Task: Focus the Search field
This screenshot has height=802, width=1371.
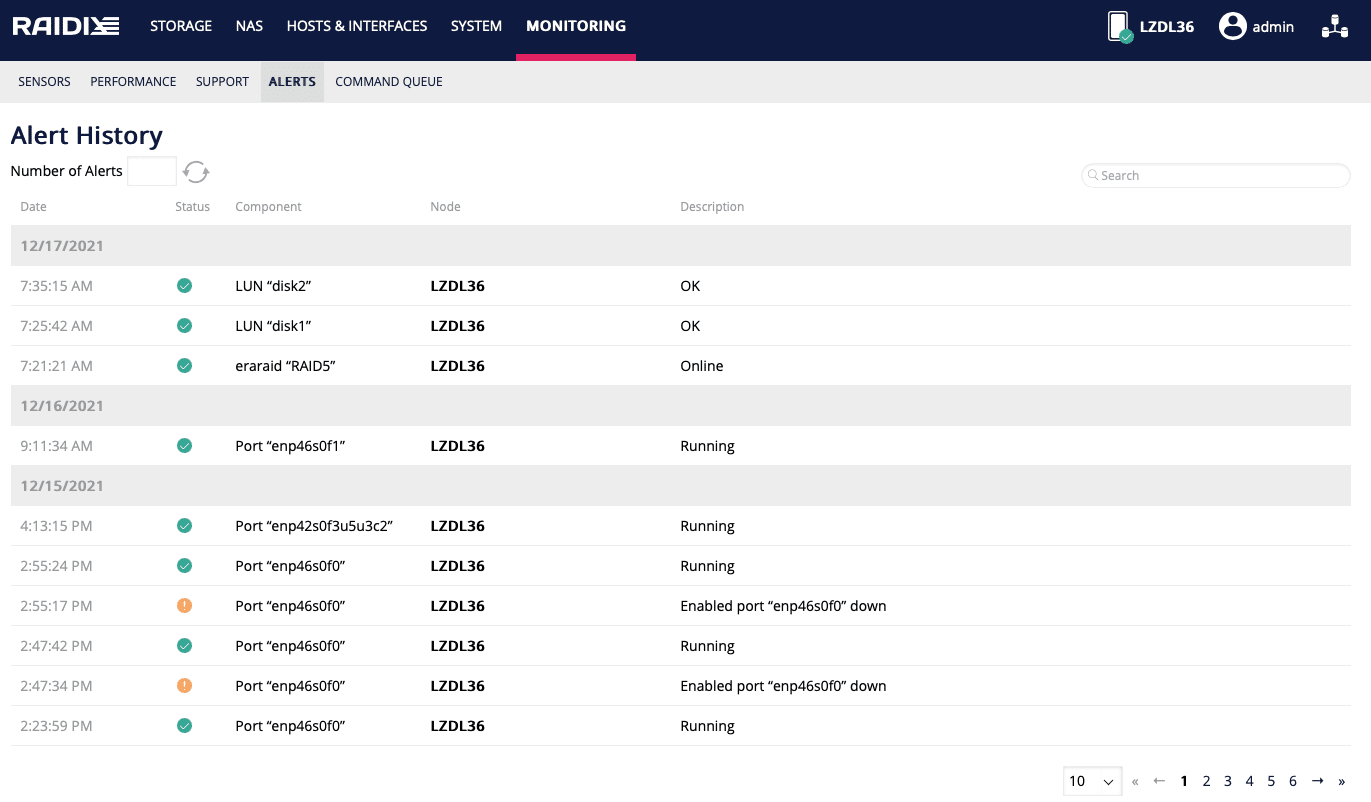Action: pos(1216,175)
